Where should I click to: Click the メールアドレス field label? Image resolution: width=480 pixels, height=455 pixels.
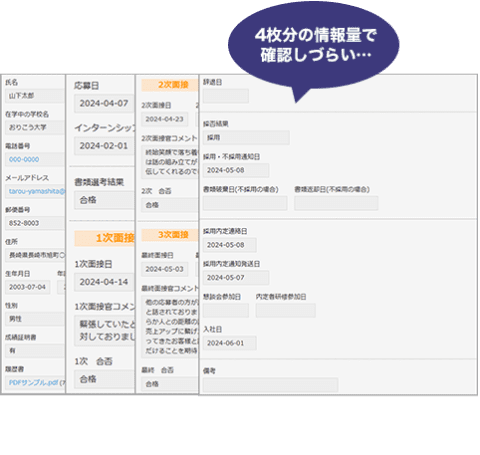coord(27,178)
